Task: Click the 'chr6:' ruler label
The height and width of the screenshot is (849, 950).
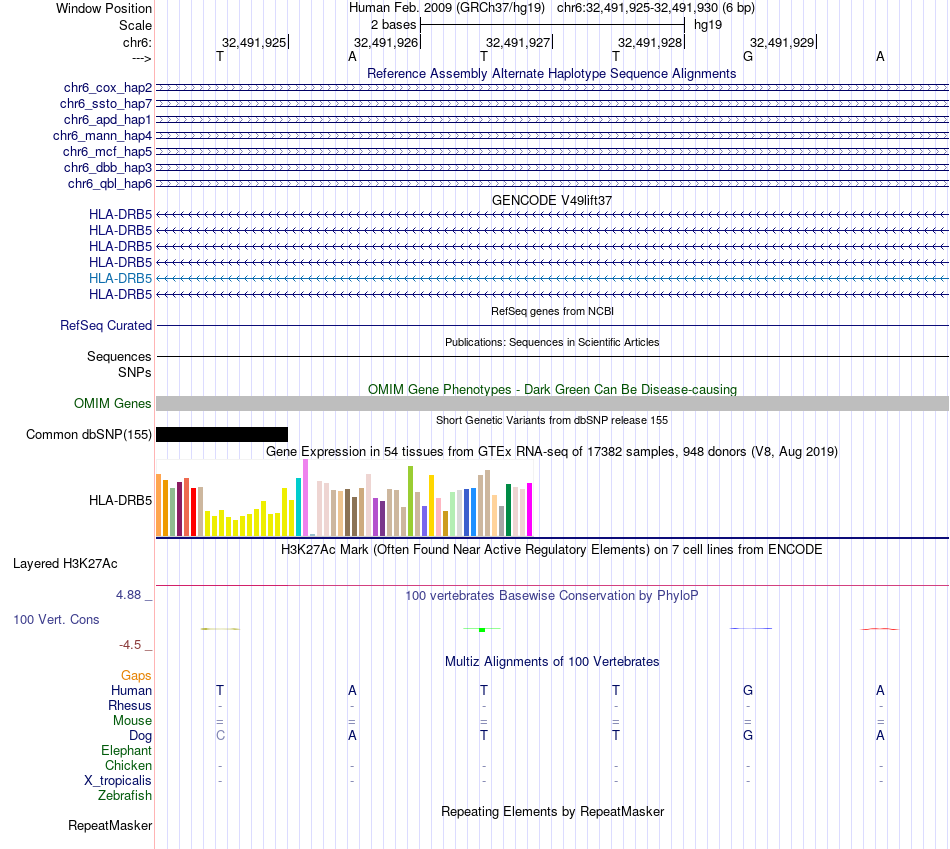Action: pyautogui.click(x=138, y=42)
